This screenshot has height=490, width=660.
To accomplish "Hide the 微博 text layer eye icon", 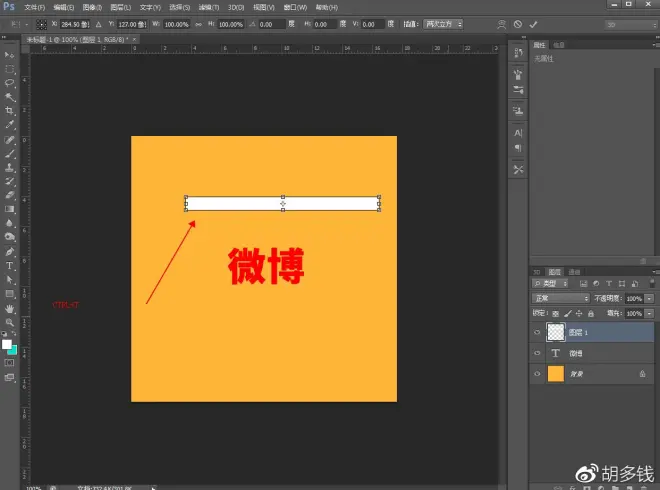I will (537, 353).
